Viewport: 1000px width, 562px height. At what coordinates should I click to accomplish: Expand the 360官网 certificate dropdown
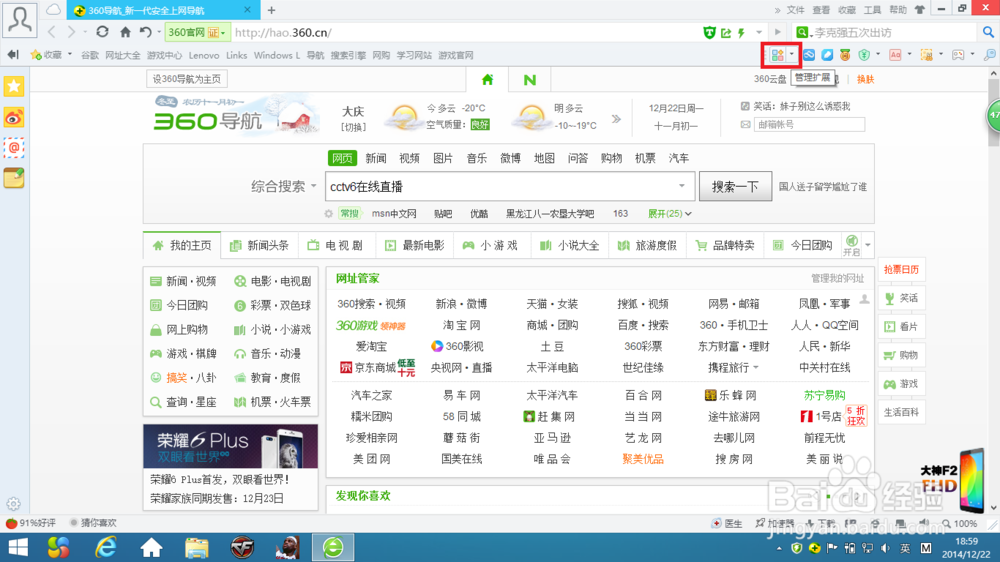coord(223,33)
